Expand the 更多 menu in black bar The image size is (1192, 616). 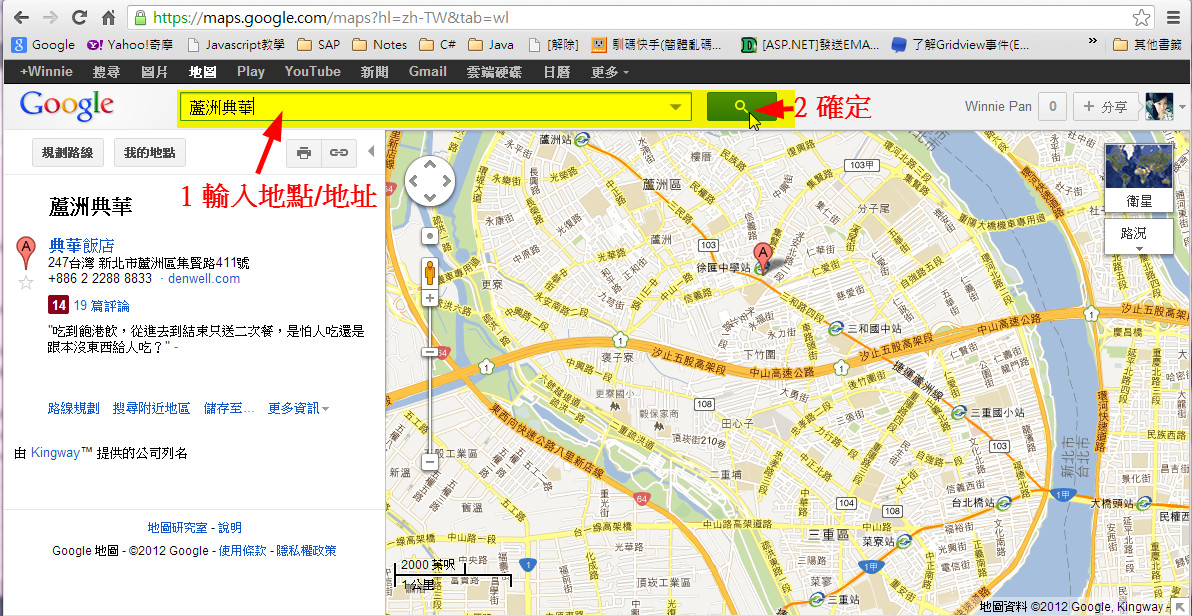[x=610, y=71]
